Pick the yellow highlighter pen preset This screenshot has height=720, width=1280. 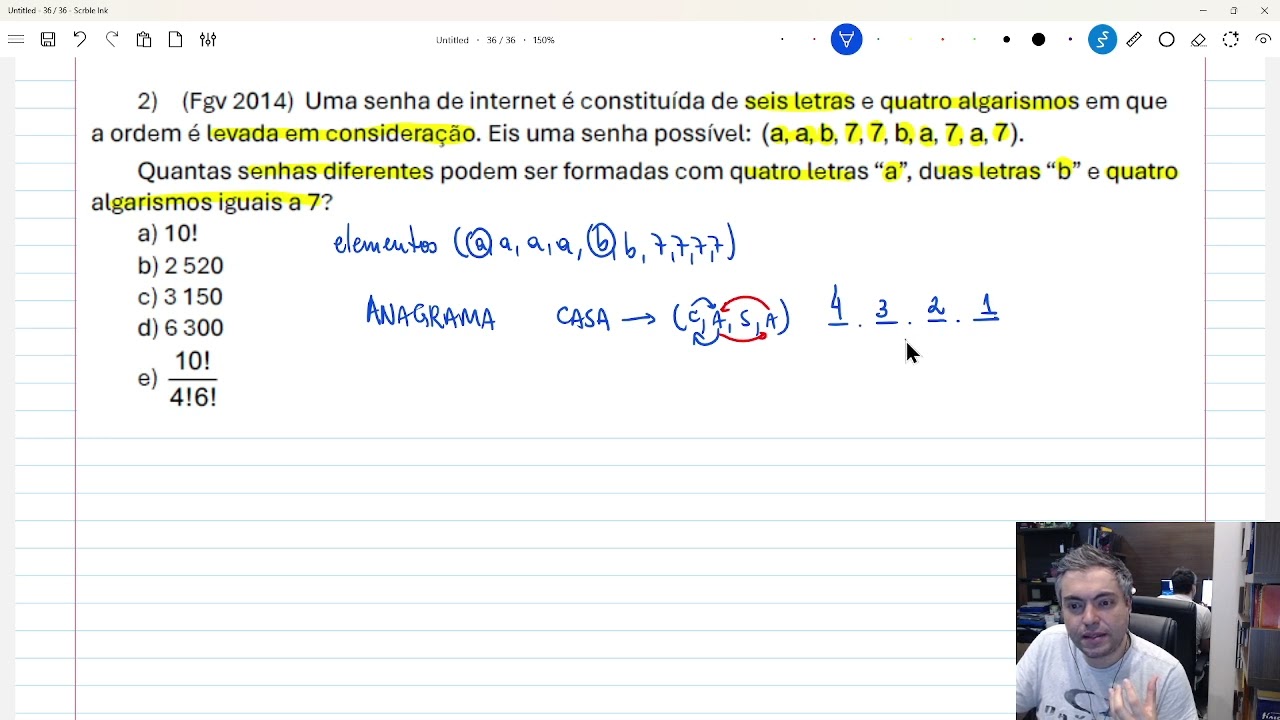coord(910,40)
